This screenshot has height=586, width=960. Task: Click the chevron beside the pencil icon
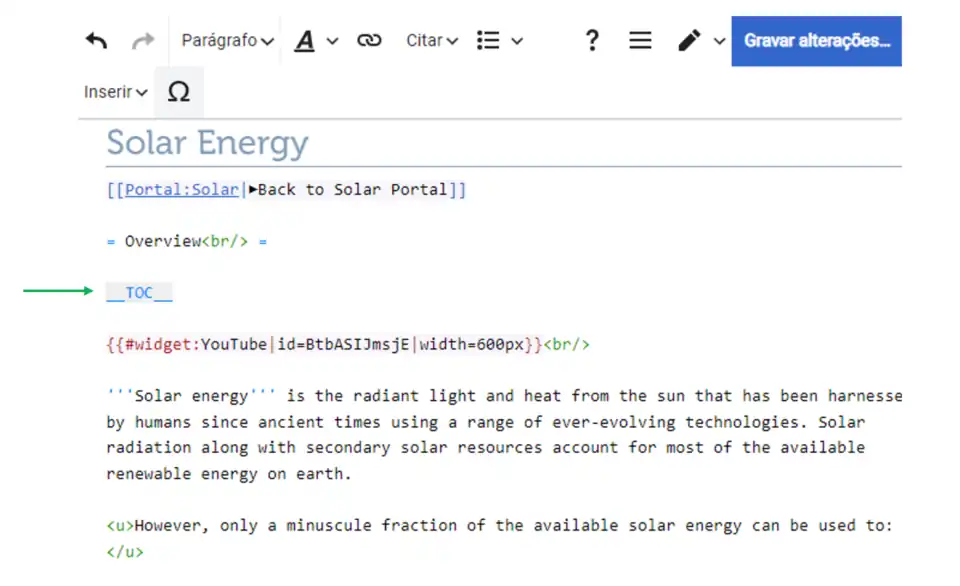pos(719,41)
